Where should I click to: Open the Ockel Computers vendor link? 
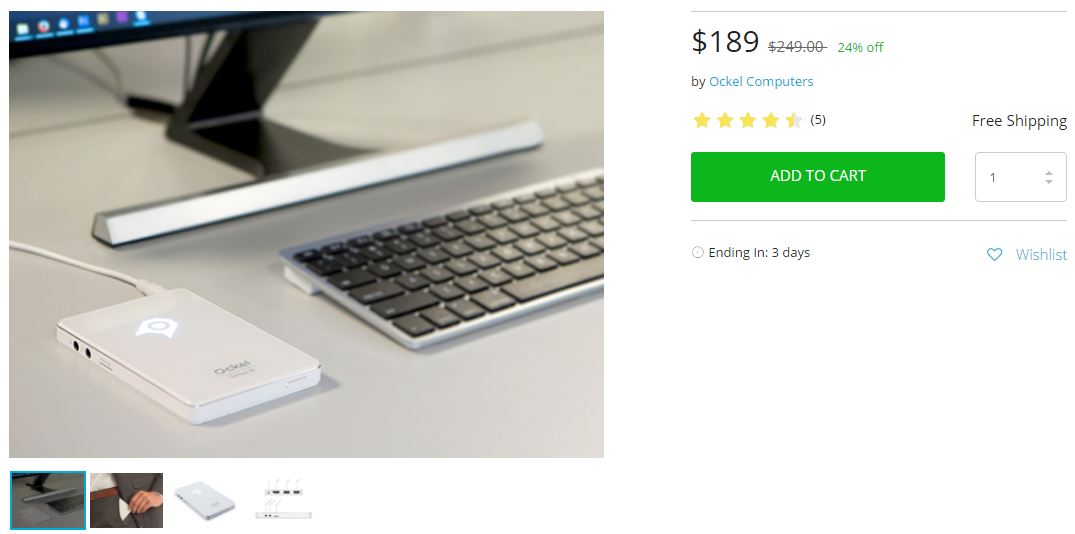tap(761, 81)
